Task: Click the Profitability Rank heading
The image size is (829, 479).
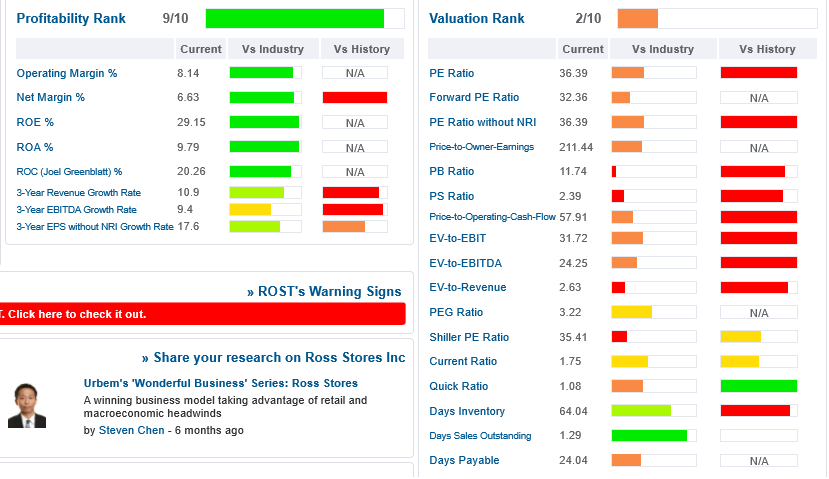Action: coord(71,18)
